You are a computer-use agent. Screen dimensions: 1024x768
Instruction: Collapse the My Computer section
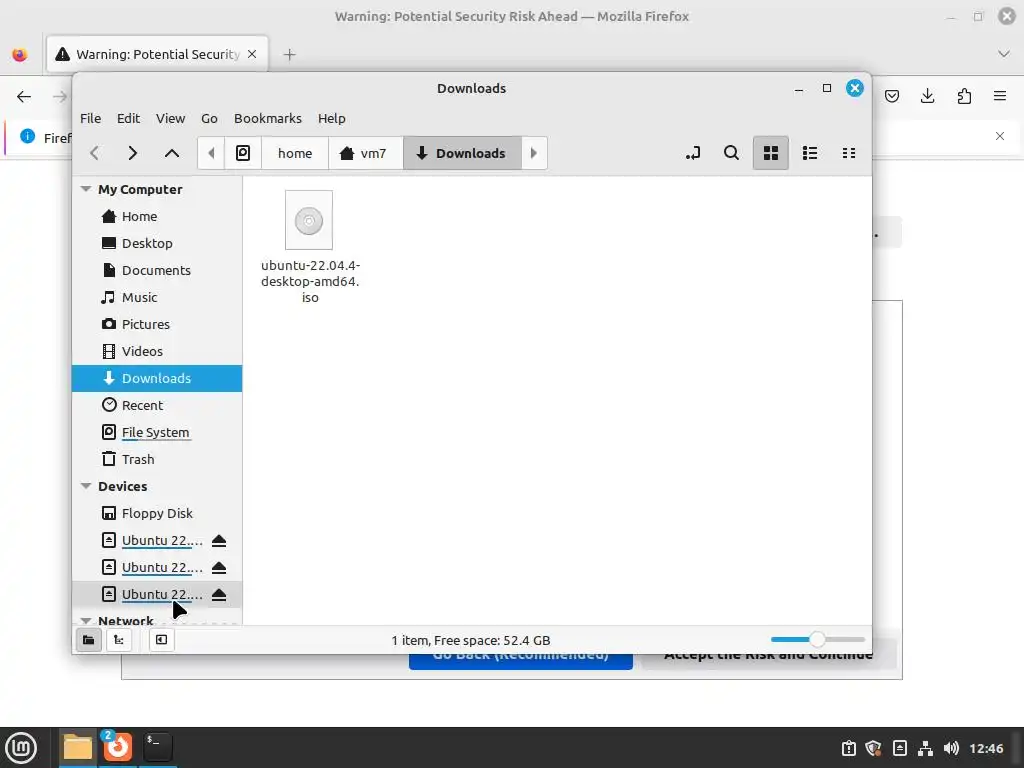(x=86, y=189)
